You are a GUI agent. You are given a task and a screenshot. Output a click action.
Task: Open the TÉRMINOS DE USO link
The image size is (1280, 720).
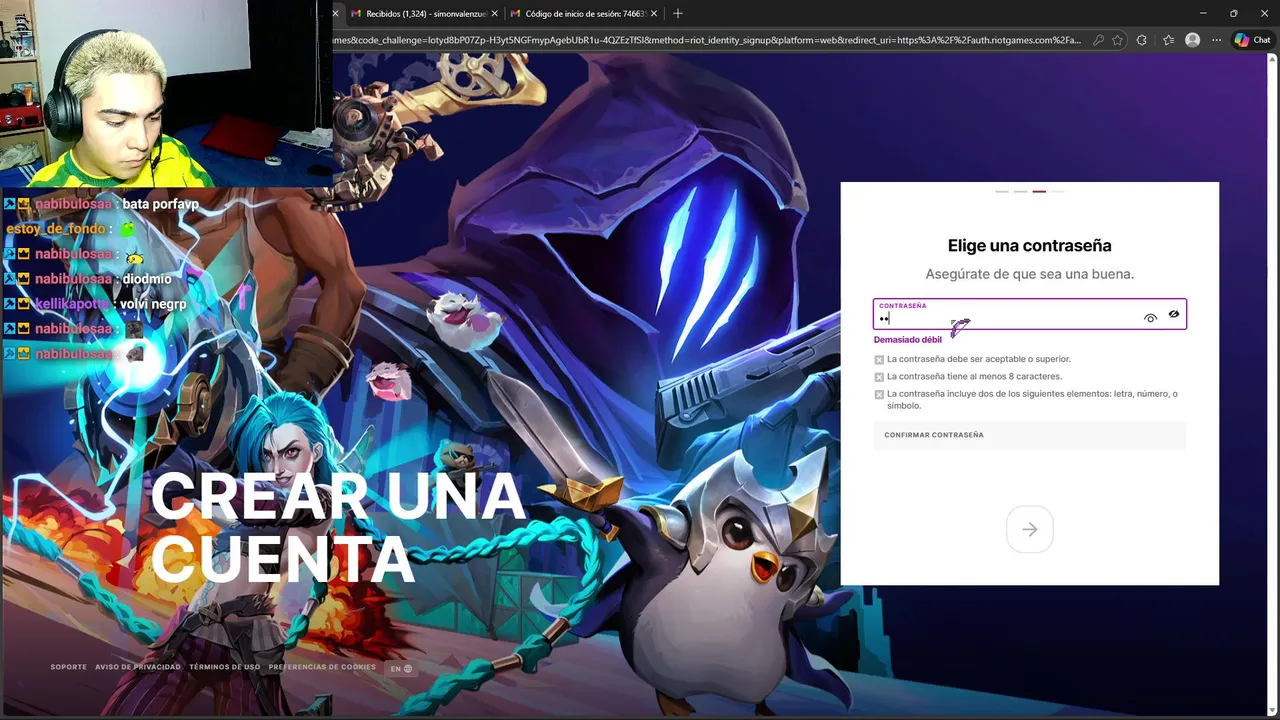coord(224,667)
